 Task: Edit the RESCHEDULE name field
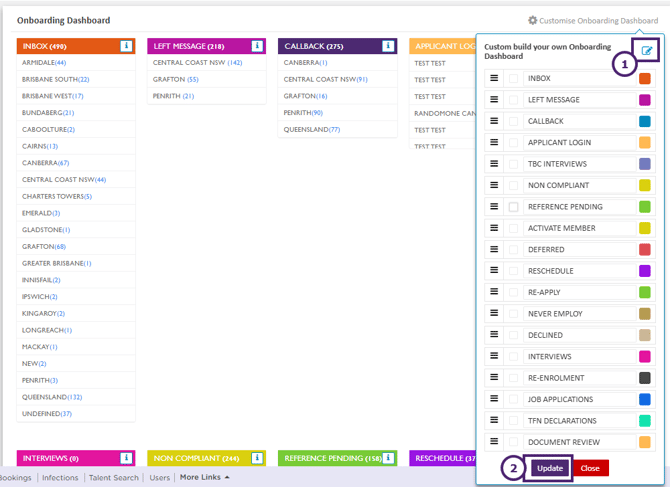[579, 271]
